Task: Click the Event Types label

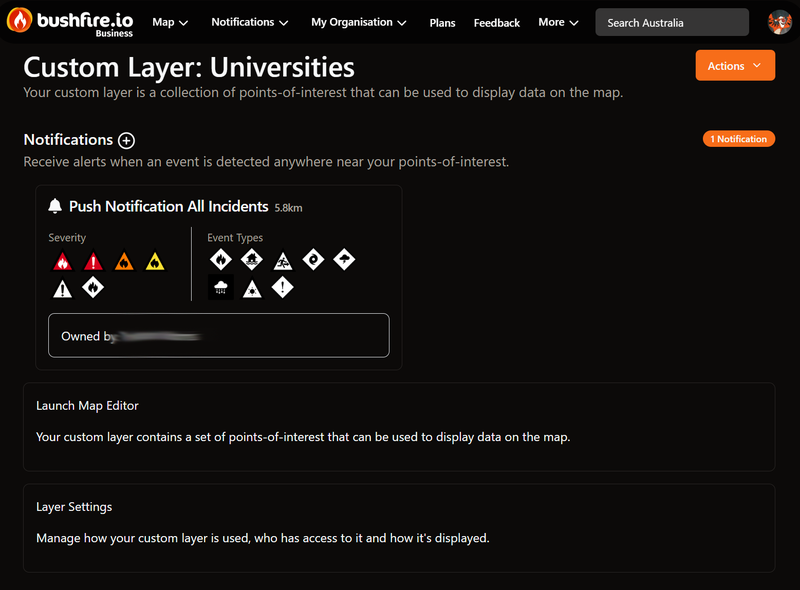Action: point(235,237)
